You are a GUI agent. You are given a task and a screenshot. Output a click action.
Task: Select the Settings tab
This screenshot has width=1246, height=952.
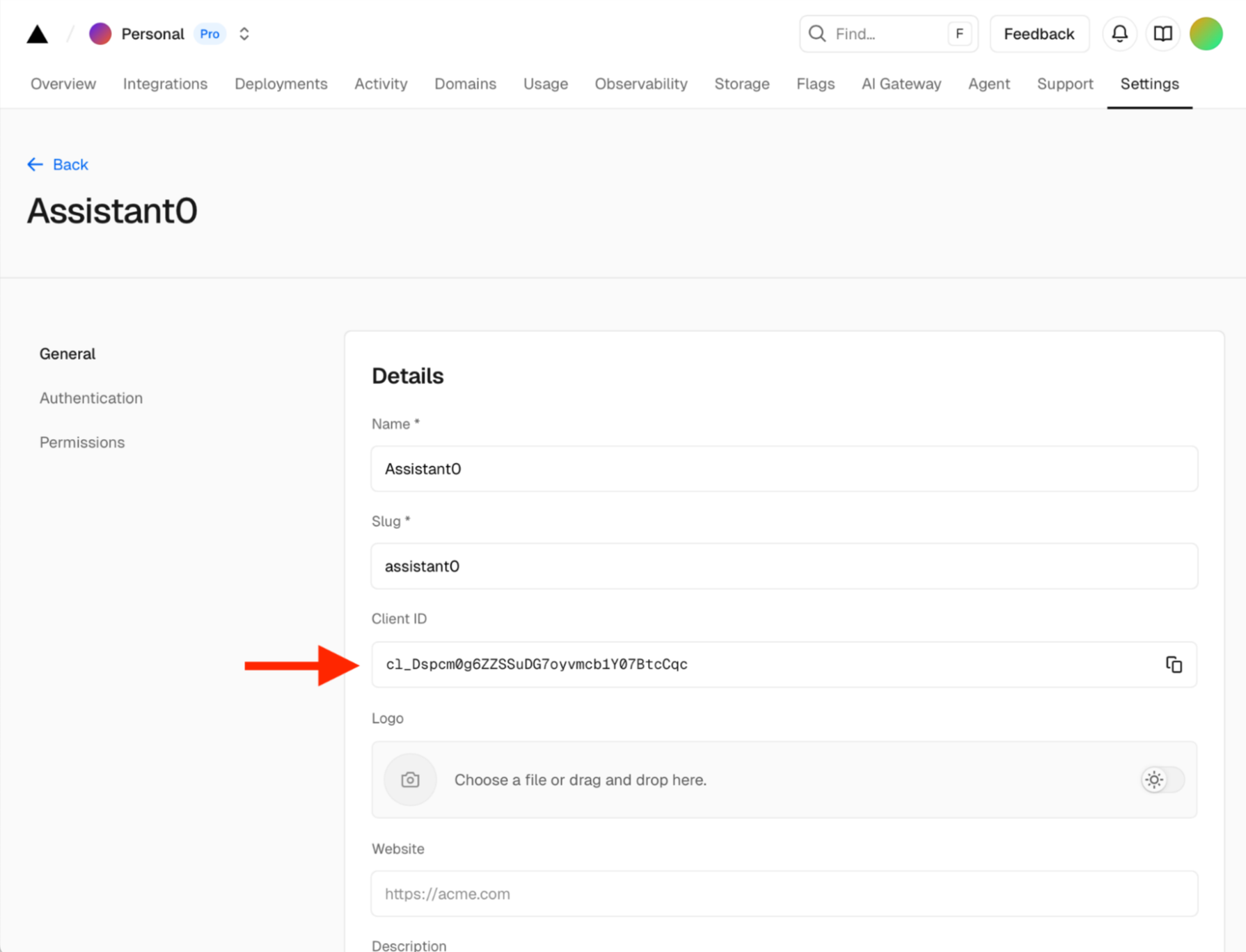pos(1150,84)
